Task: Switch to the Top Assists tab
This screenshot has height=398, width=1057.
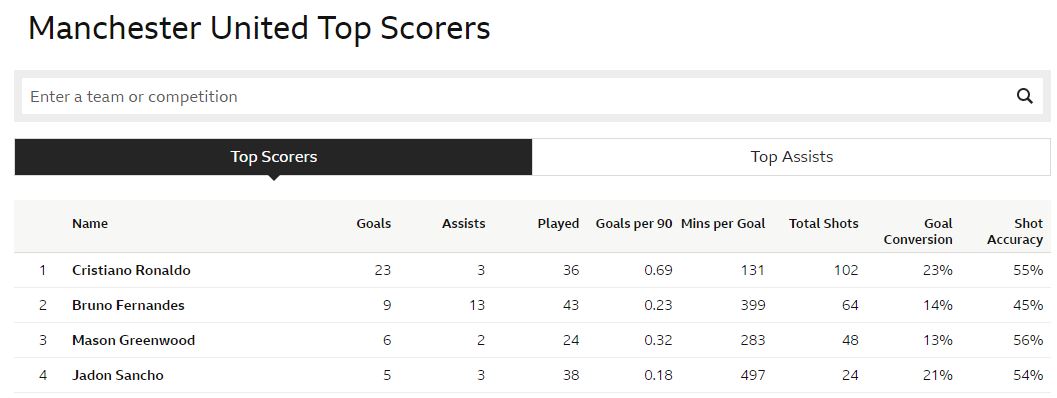Action: click(x=791, y=157)
